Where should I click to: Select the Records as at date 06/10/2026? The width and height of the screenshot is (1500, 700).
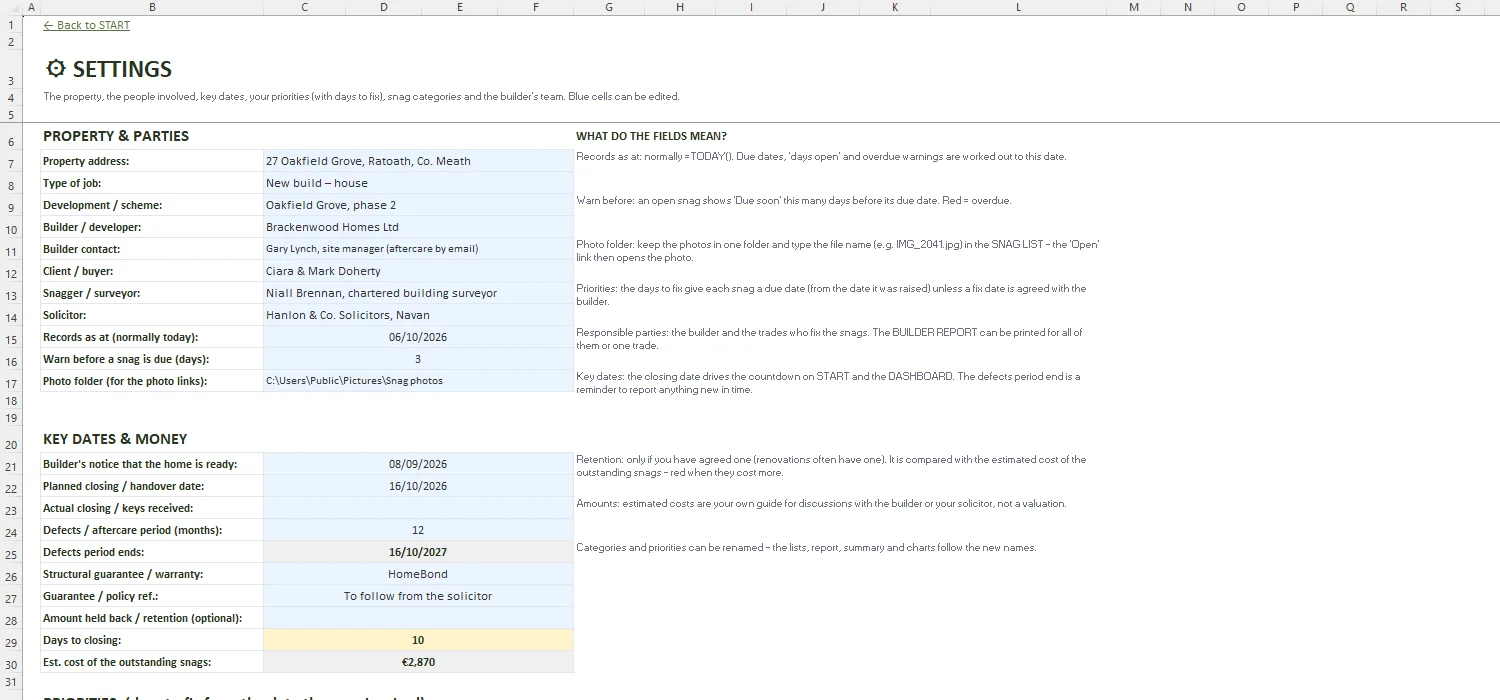pyautogui.click(x=418, y=337)
